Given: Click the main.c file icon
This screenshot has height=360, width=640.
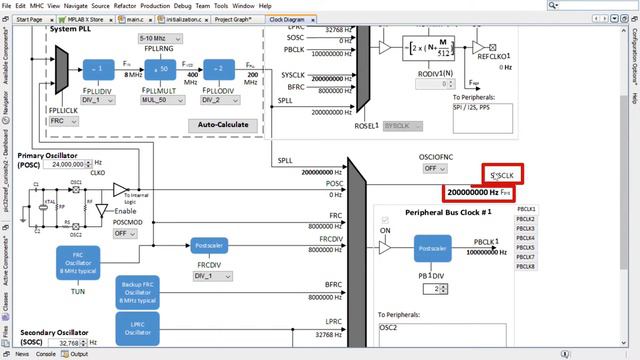Looking at the screenshot, I should [122, 19].
